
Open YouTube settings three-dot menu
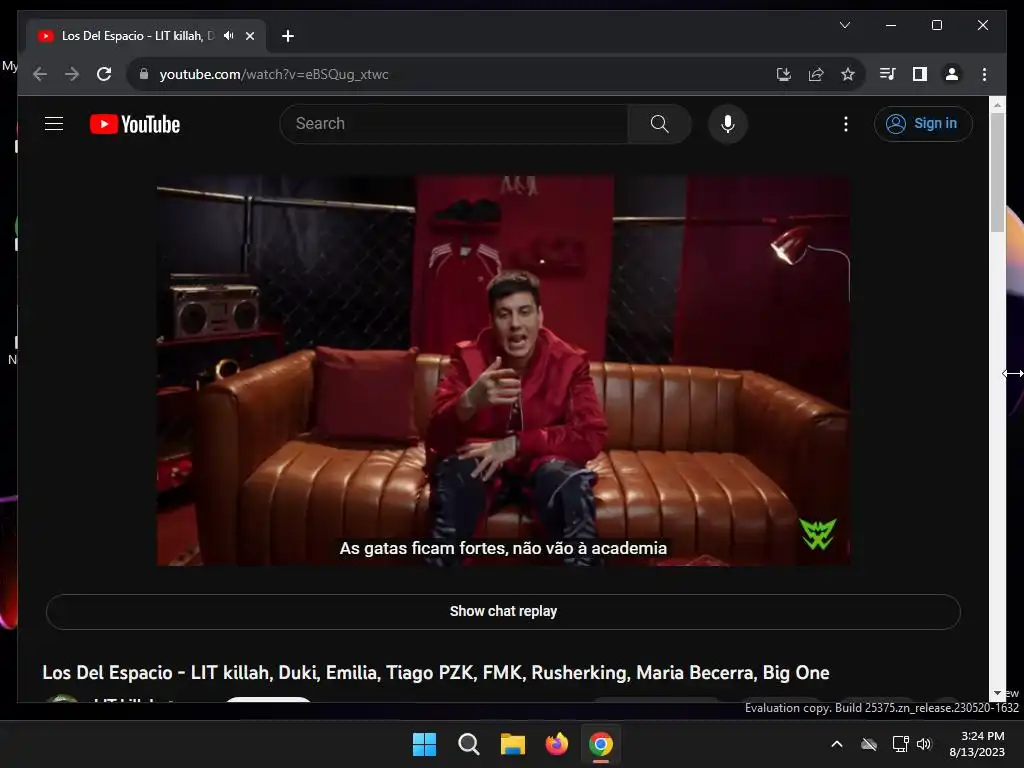tap(846, 124)
